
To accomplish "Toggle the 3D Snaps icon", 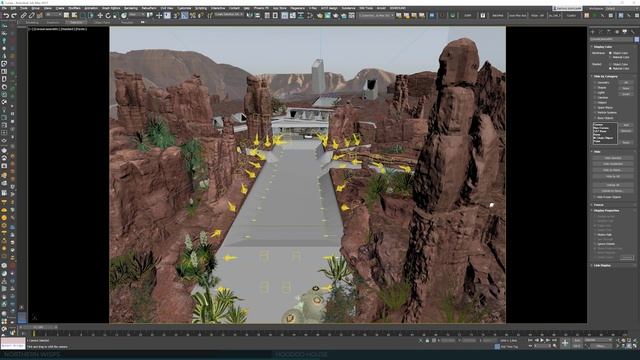I will (x=176, y=16).
